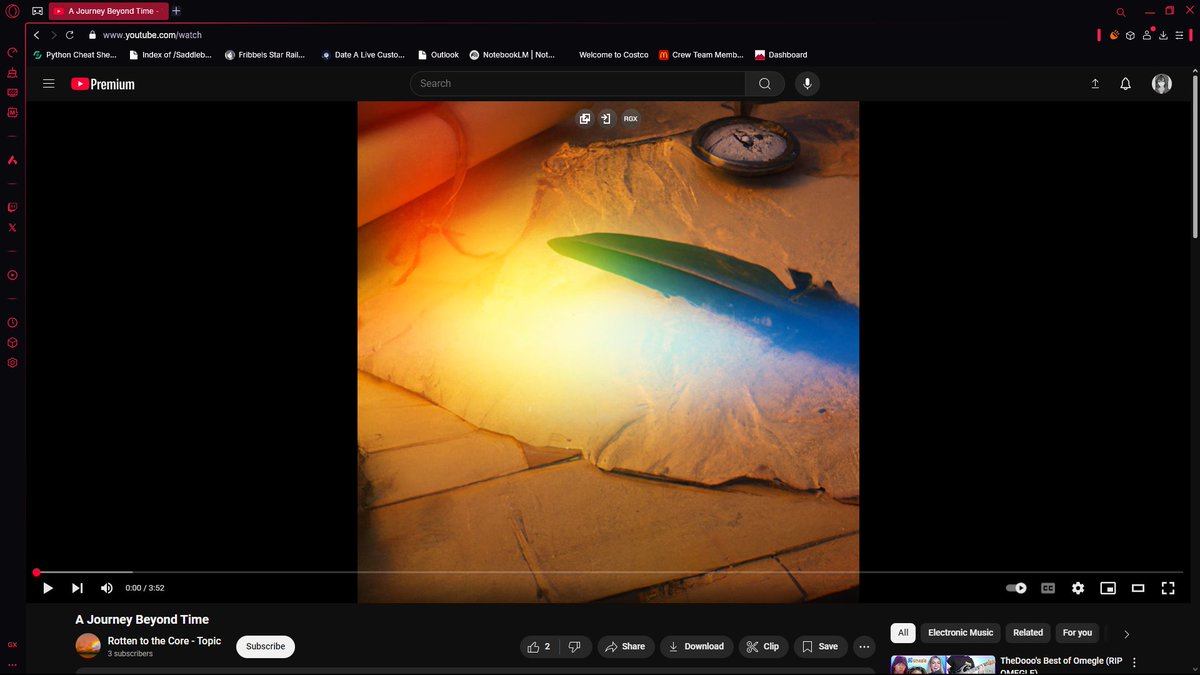
Task: Open History from the sidebar clock icon
Action: click(12, 322)
